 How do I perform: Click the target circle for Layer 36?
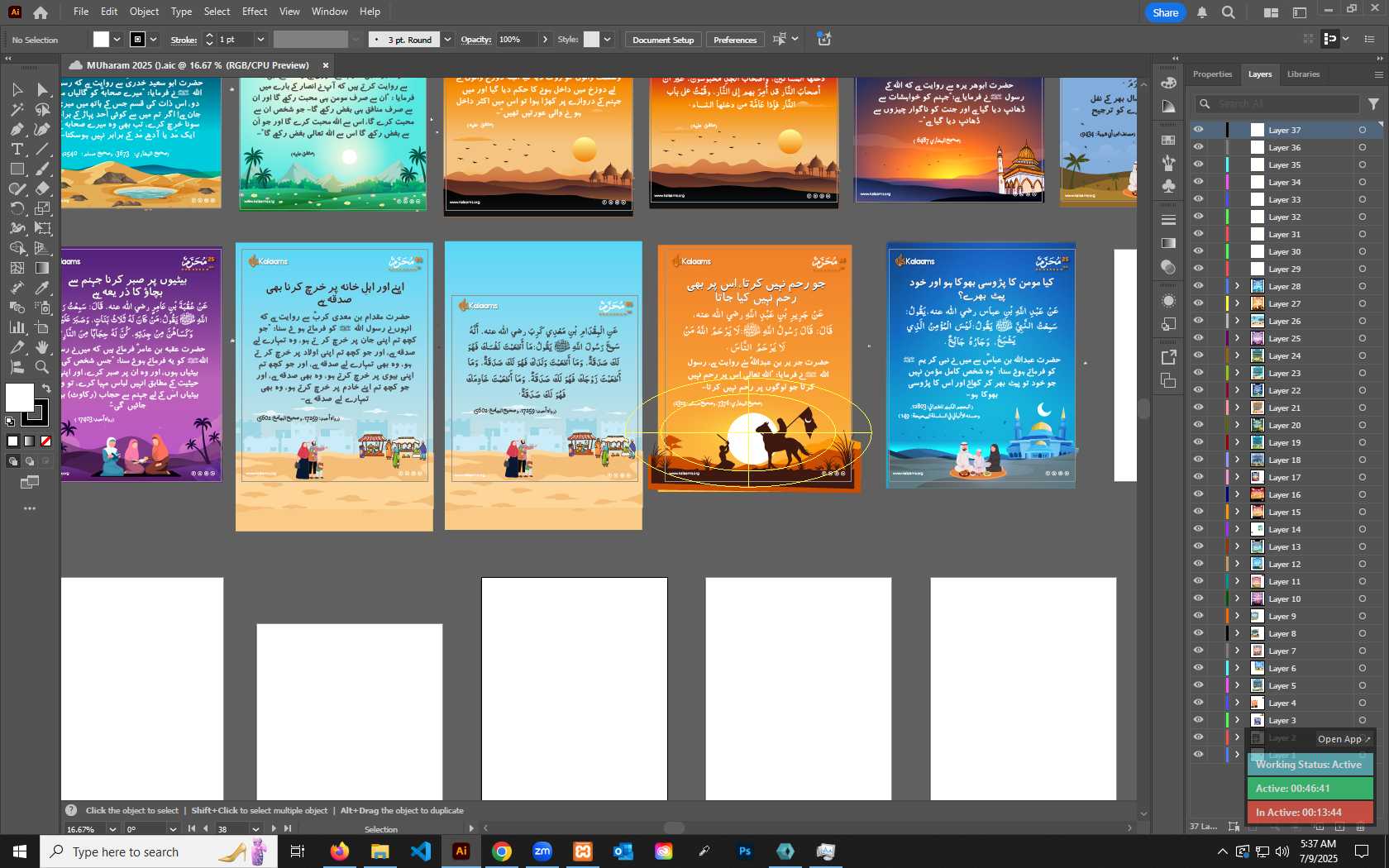coord(1362,147)
